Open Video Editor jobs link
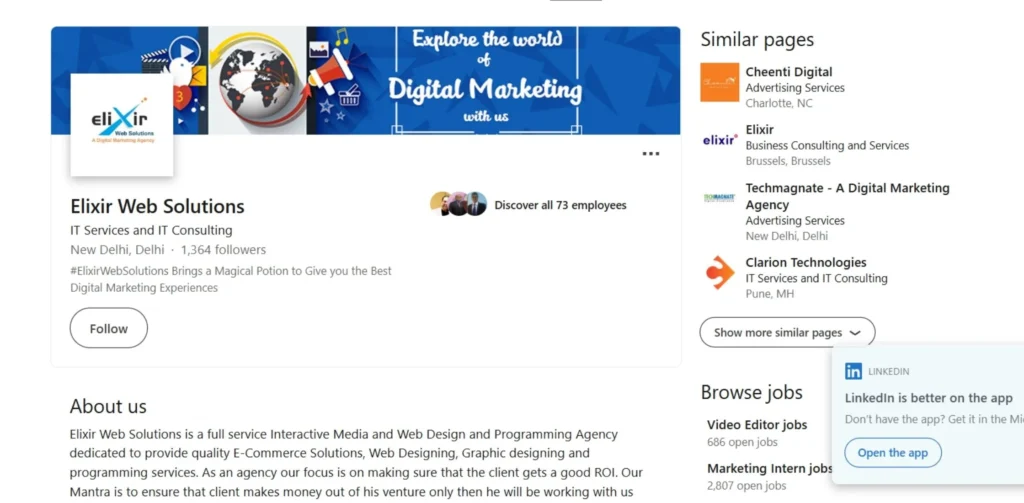 click(757, 425)
